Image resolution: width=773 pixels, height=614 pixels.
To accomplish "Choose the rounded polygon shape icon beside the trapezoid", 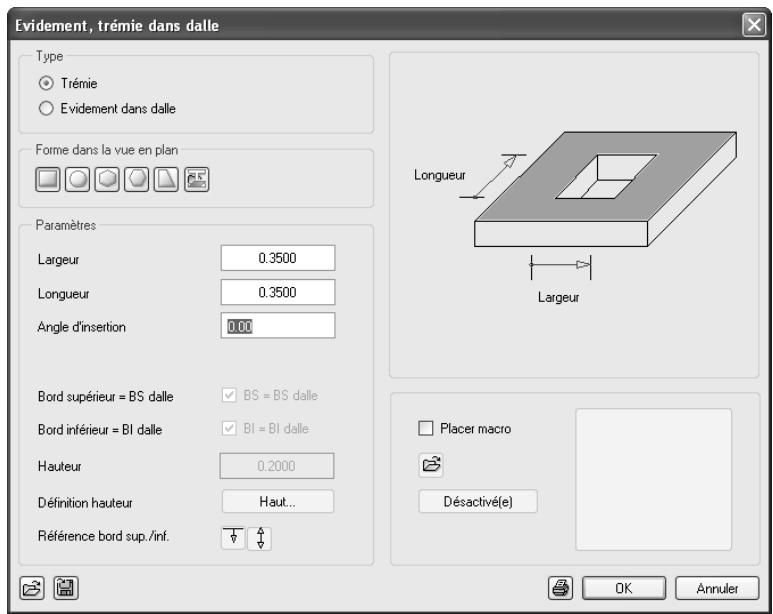I will 137,179.
